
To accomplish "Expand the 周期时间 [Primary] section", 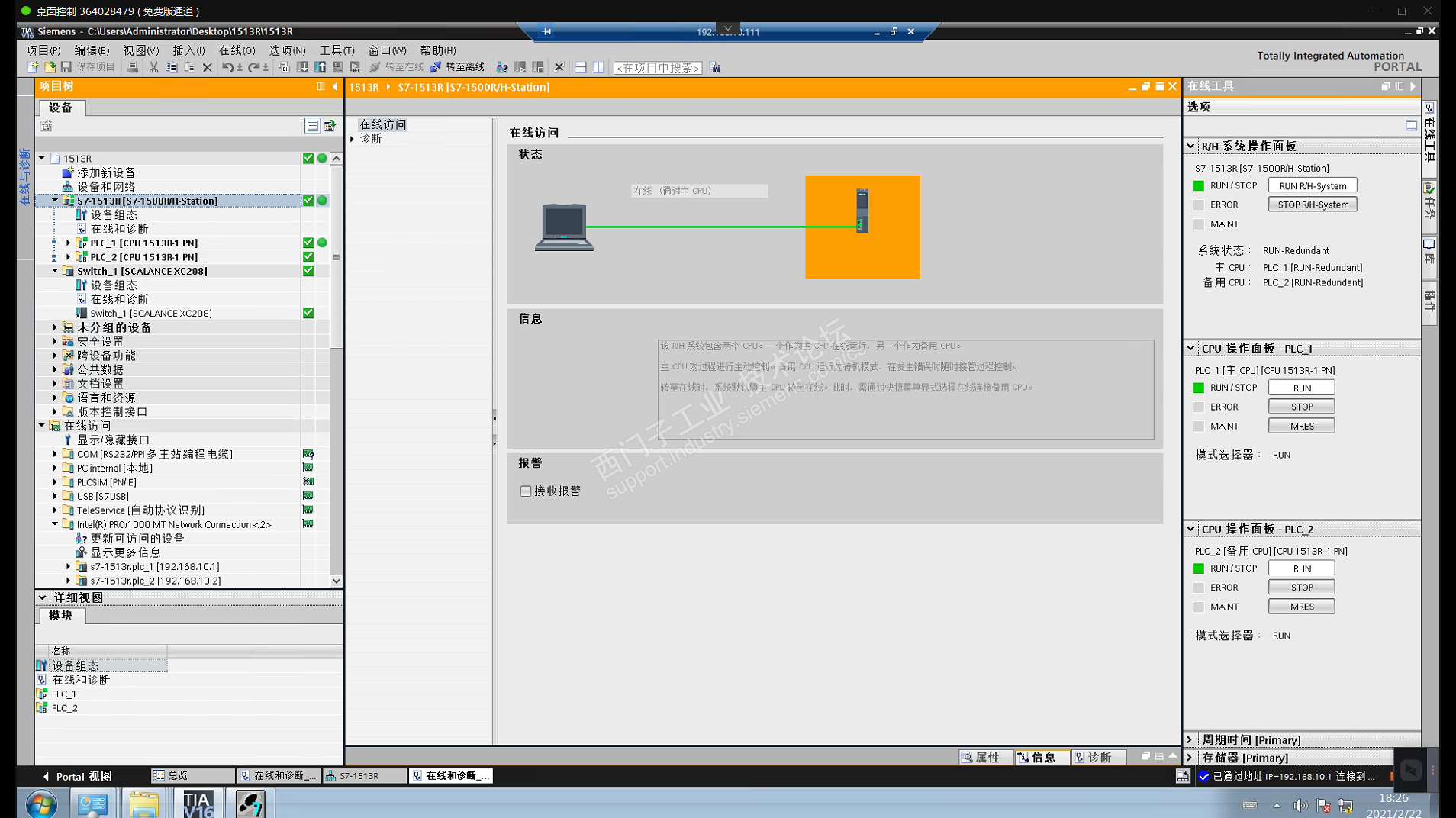I will click(1190, 739).
